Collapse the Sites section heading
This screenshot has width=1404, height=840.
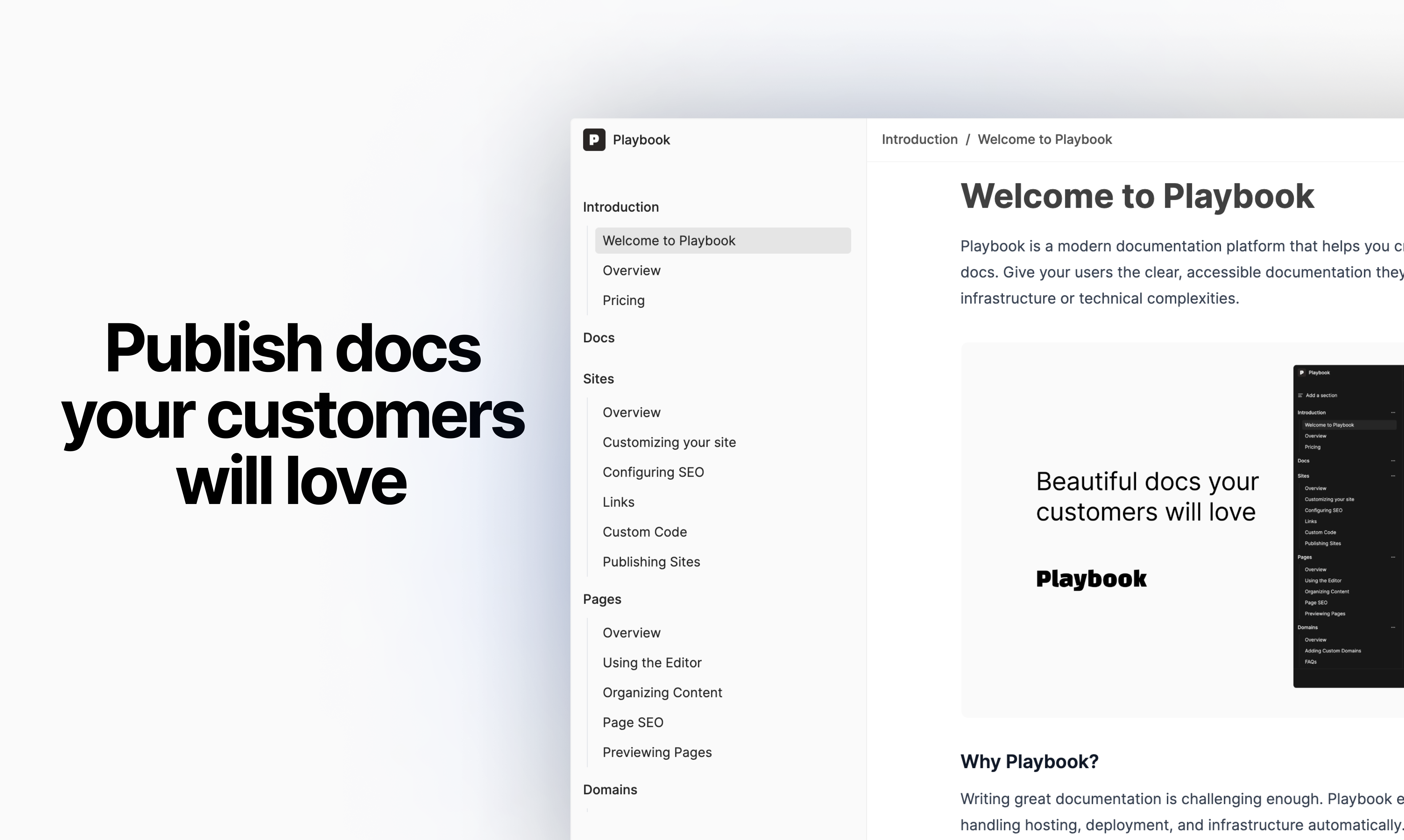click(x=598, y=379)
